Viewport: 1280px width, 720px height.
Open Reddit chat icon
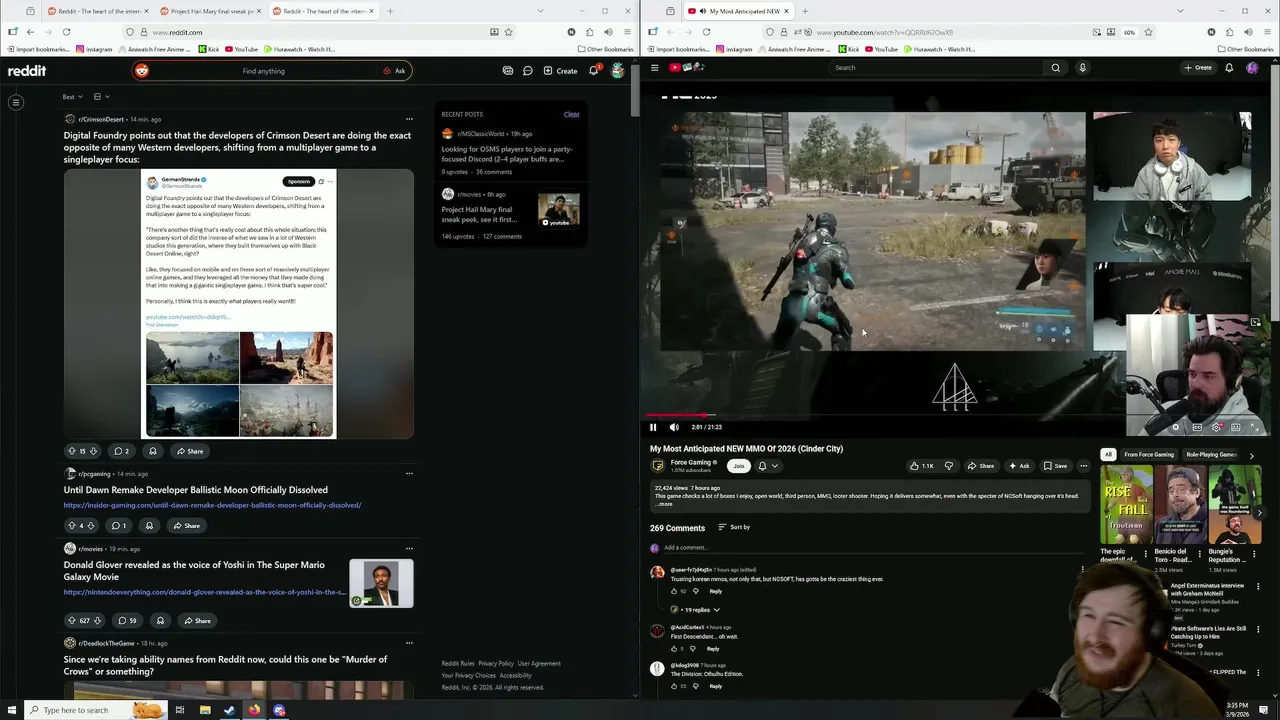point(528,71)
